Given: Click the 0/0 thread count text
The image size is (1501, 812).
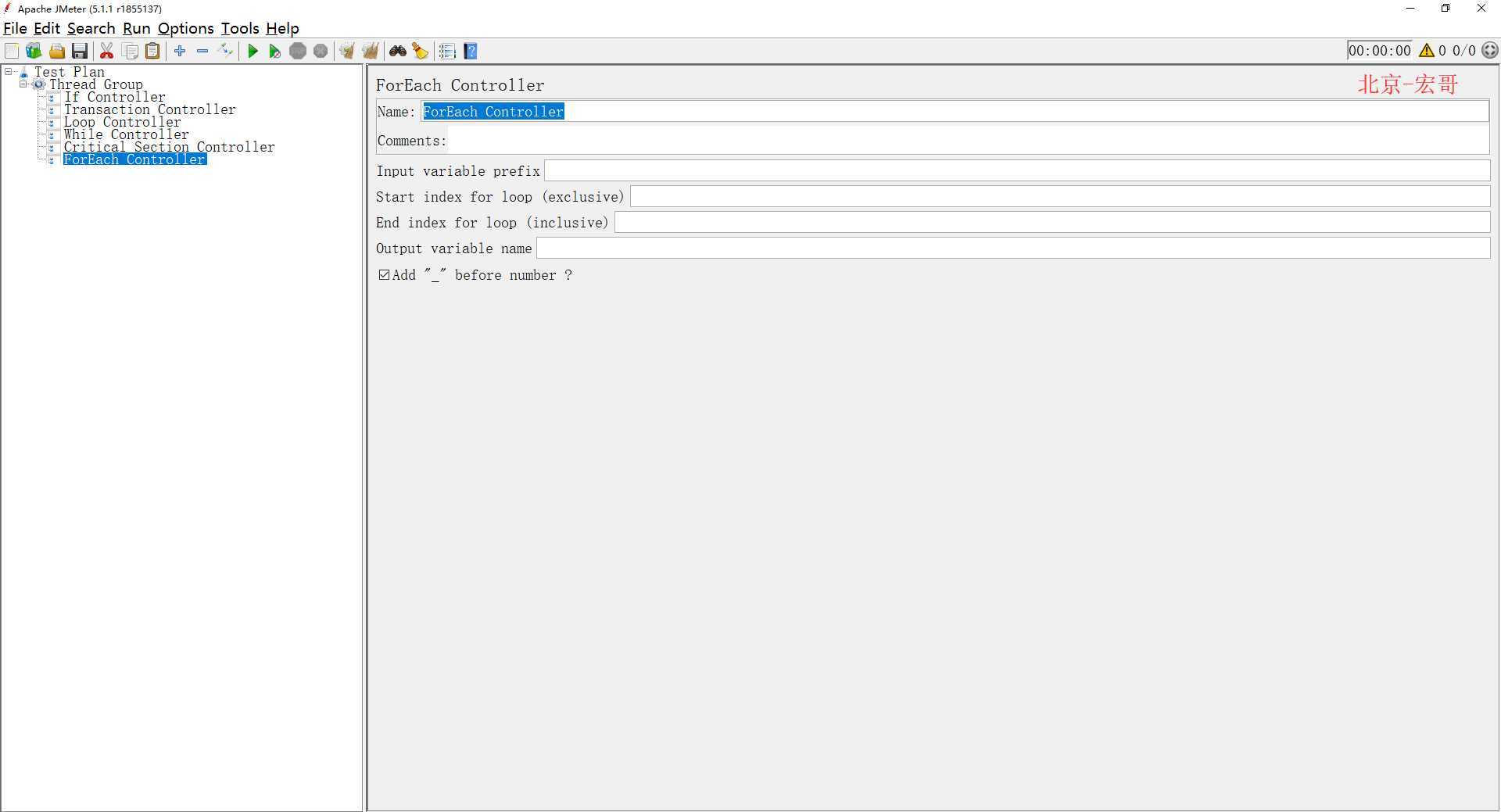Looking at the screenshot, I should (1464, 51).
